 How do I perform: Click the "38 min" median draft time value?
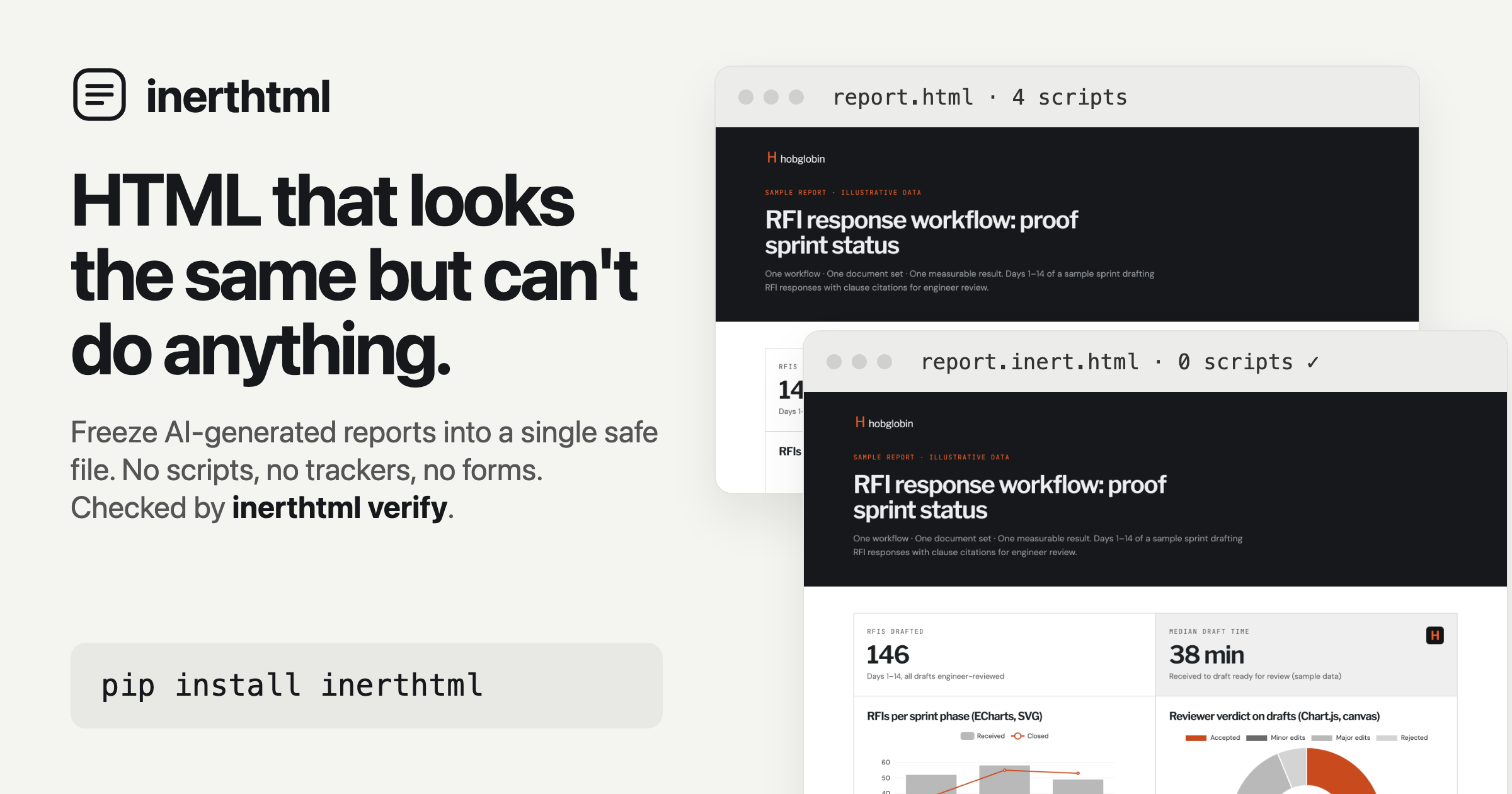(x=1206, y=655)
